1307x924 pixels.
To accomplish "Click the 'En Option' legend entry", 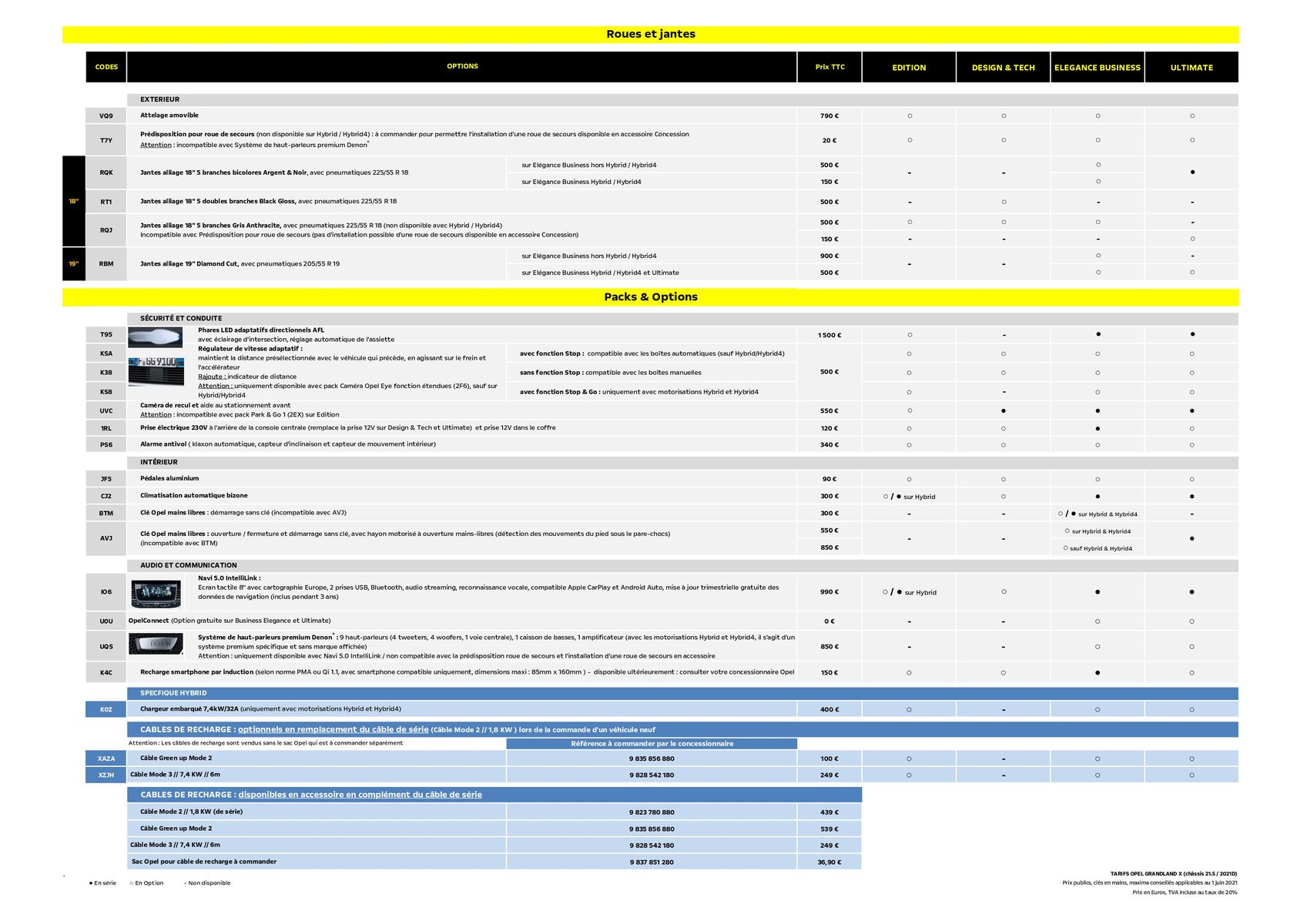I will [x=147, y=883].
